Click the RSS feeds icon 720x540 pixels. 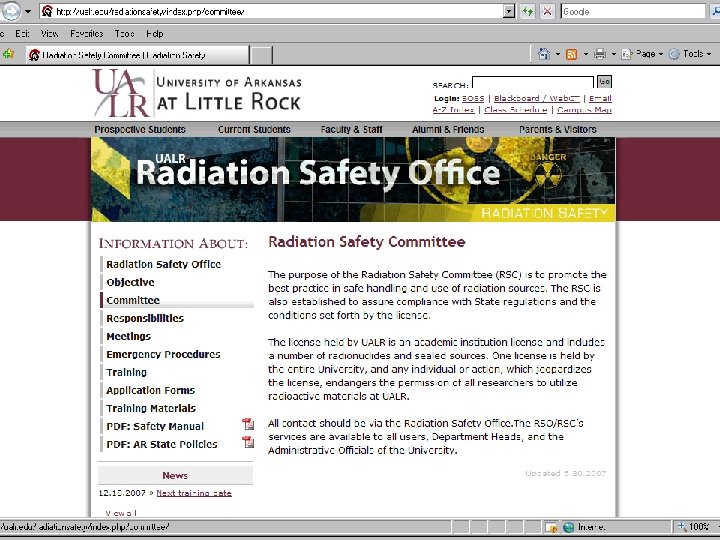[x=572, y=54]
